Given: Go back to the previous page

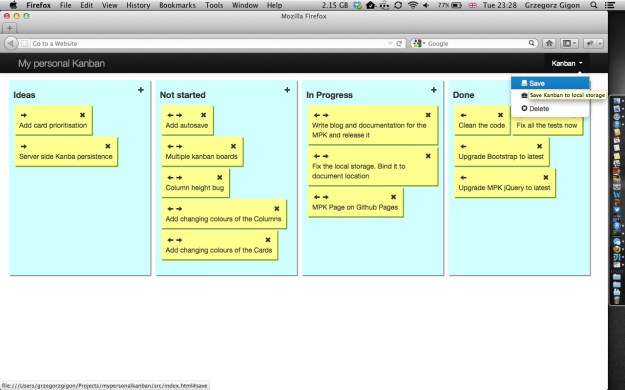Looking at the screenshot, I should coord(11,43).
